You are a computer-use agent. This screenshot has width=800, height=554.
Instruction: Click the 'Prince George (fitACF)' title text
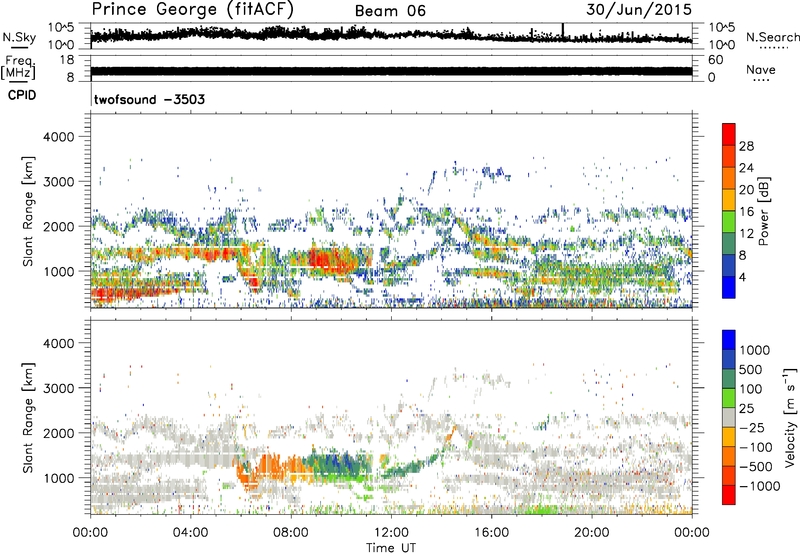[192, 9]
